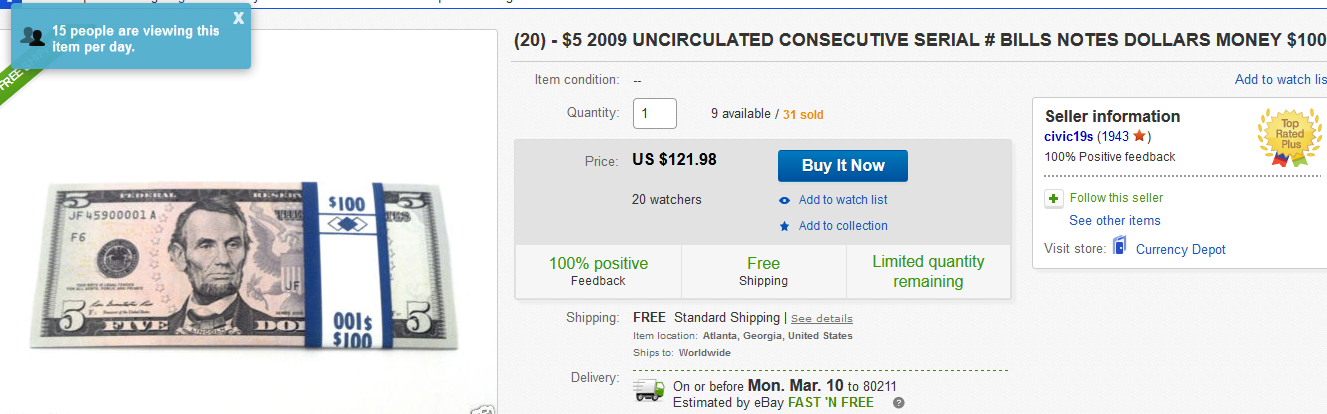Click the star icon beside Add to collection
Image resolution: width=1327 pixels, height=414 pixels.
pos(784,226)
